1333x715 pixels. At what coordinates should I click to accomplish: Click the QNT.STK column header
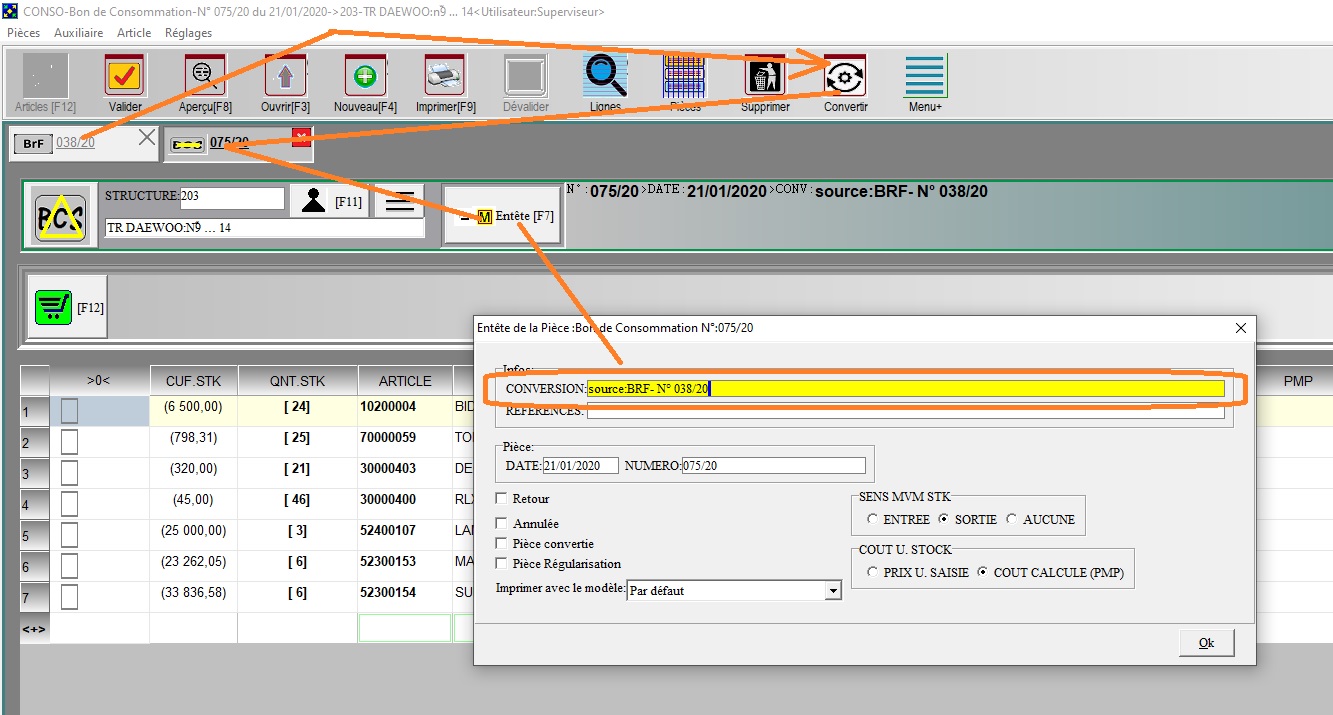pos(297,381)
